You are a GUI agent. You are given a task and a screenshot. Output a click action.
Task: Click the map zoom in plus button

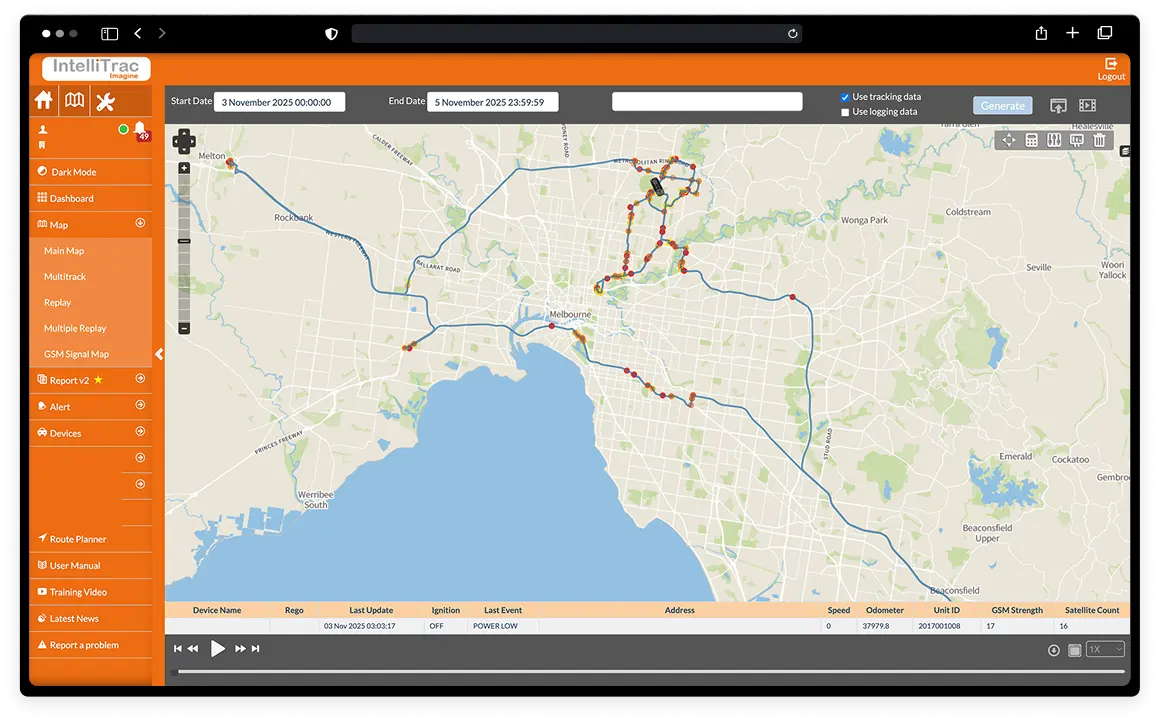pos(184,168)
